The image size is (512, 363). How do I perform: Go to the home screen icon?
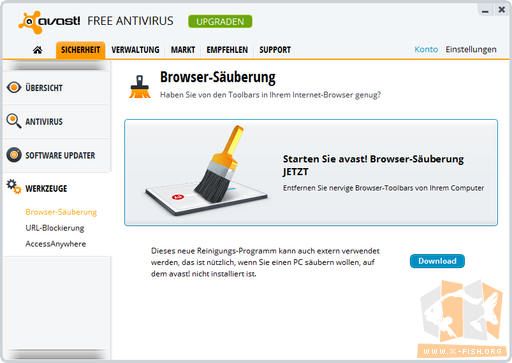[x=37, y=50]
